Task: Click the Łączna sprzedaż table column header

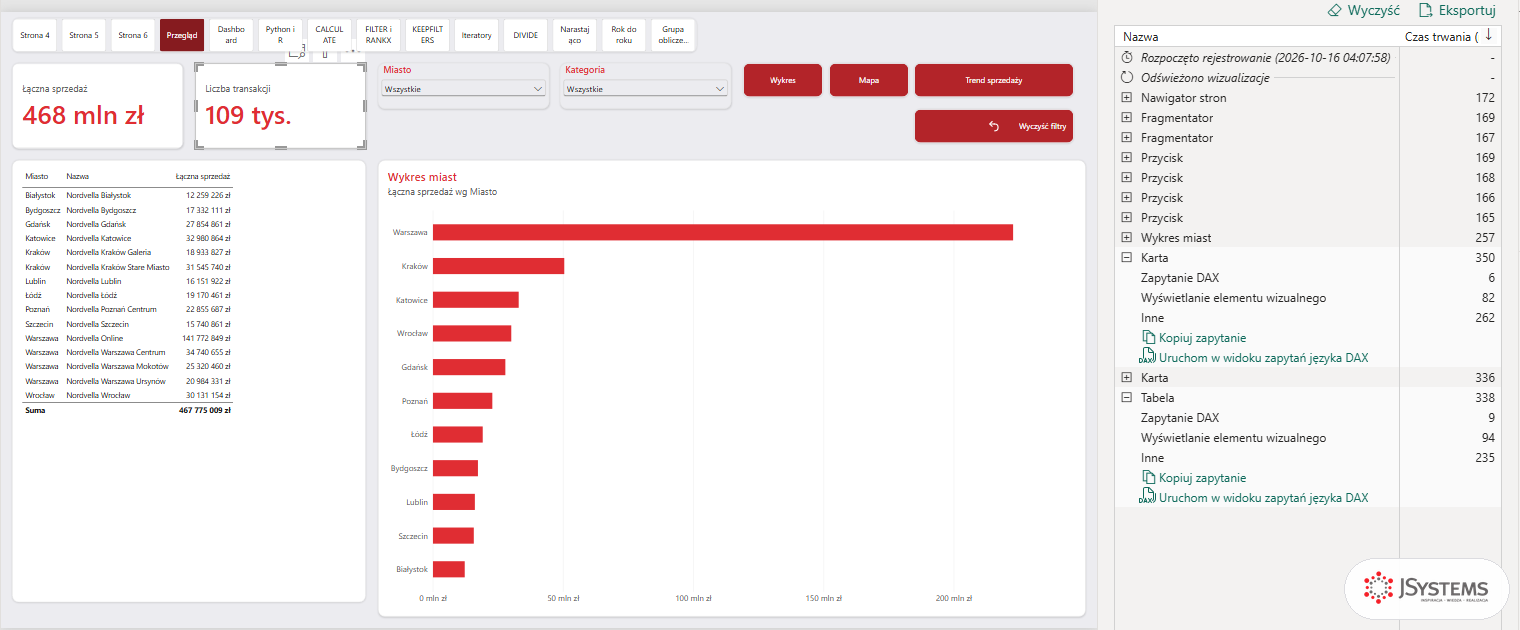Action: 203,176
